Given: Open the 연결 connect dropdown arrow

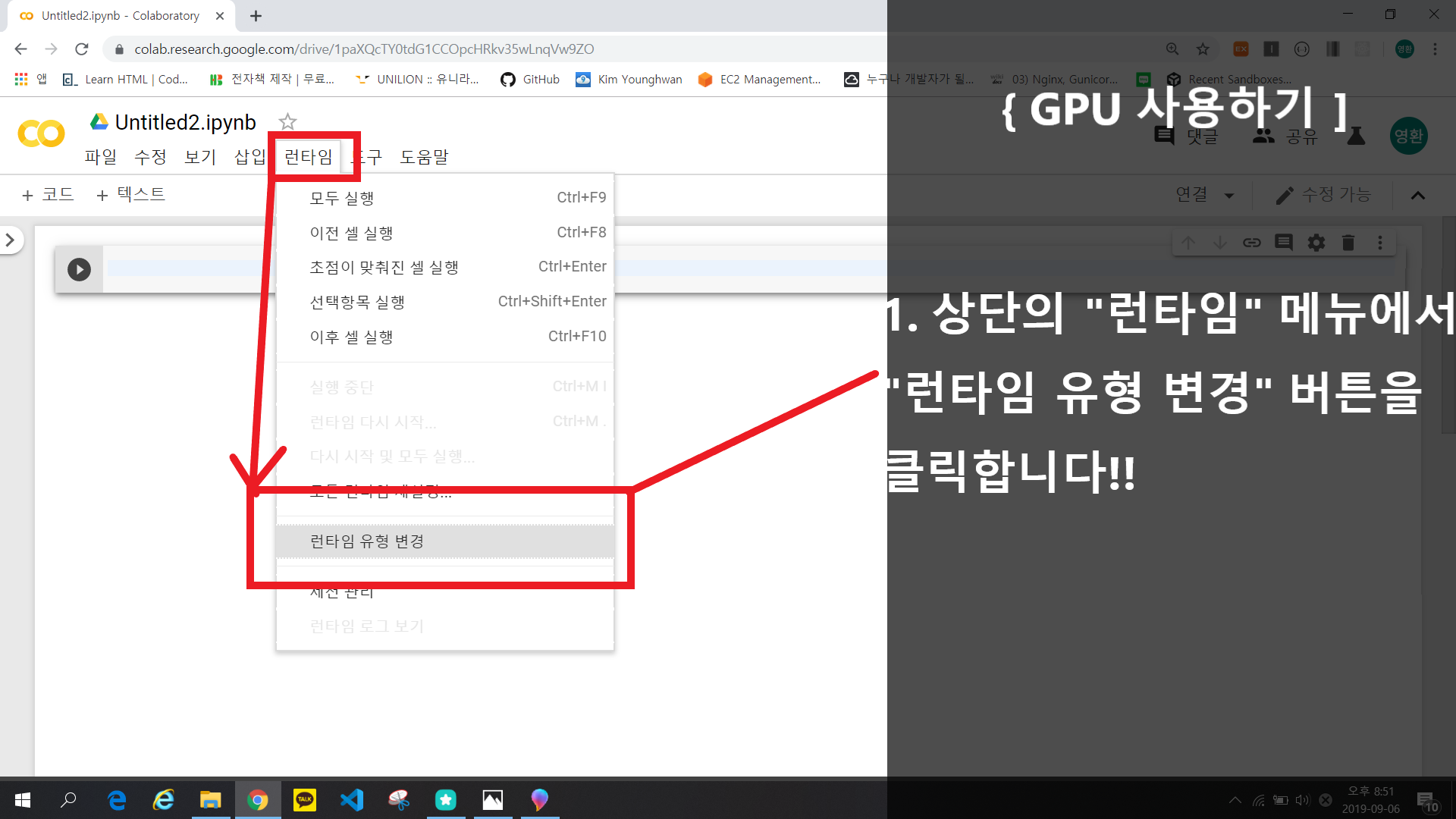Looking at the screenshot, I should (1228, 196).
